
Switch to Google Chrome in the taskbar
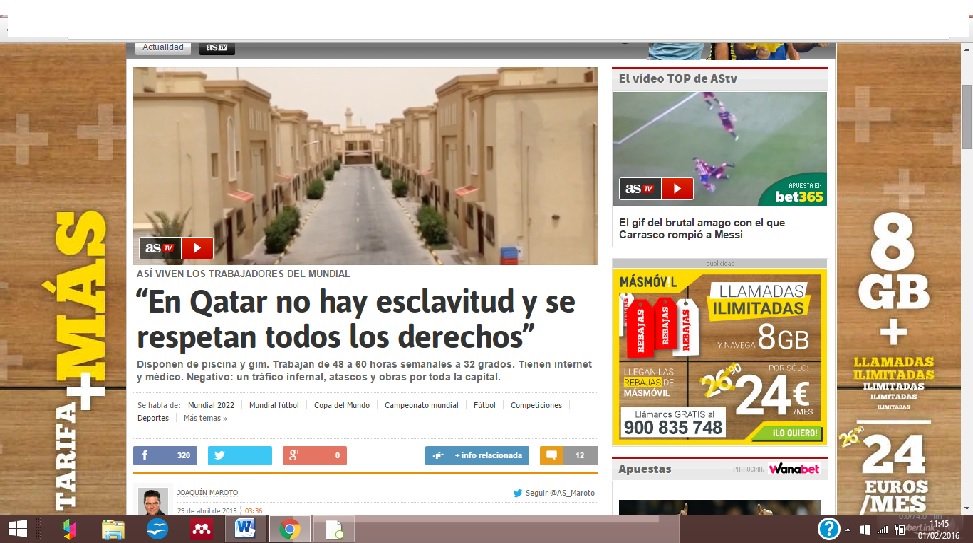pos(289,529)
